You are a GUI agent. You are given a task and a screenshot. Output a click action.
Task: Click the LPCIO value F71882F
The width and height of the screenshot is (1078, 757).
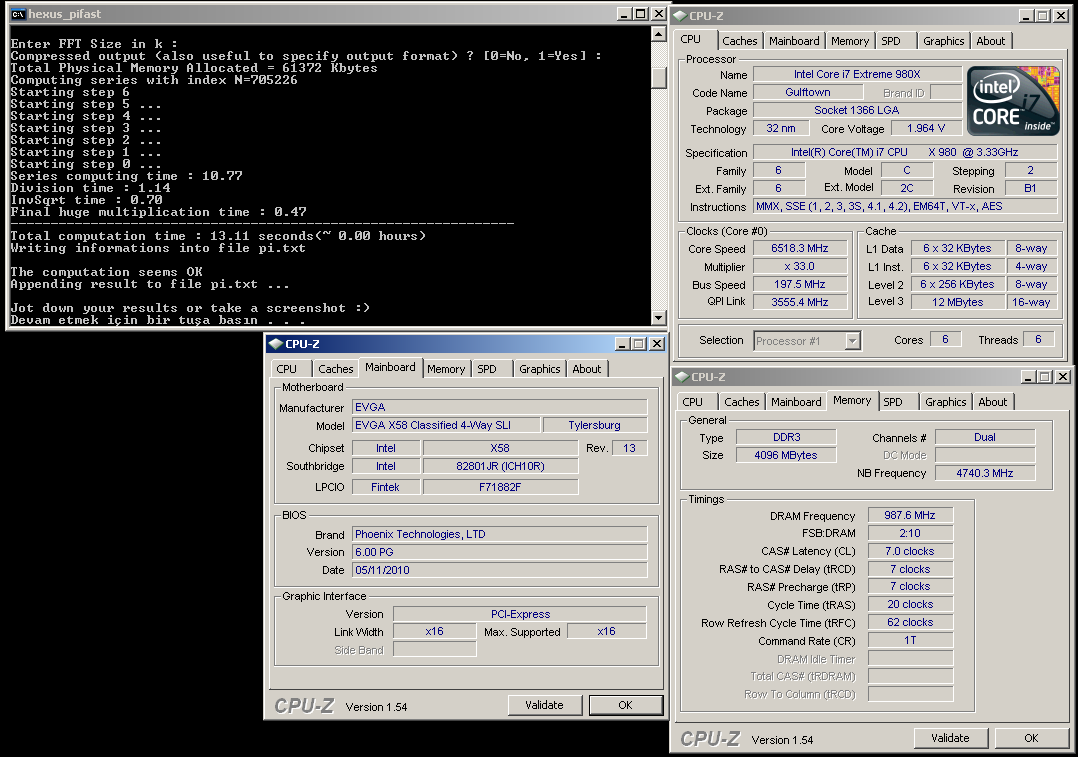pos(500,487)
